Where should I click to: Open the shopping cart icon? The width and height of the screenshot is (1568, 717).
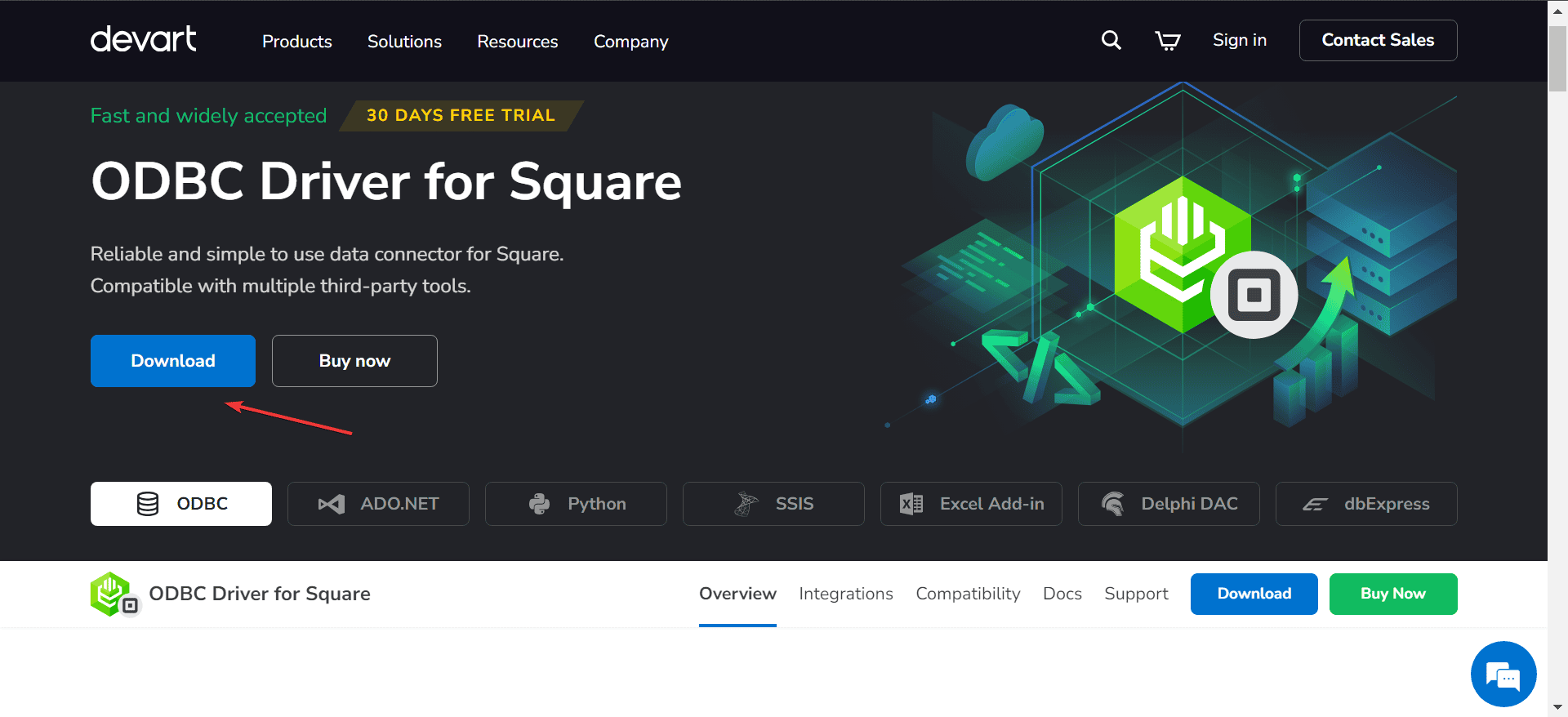(x=1168, y=40)
